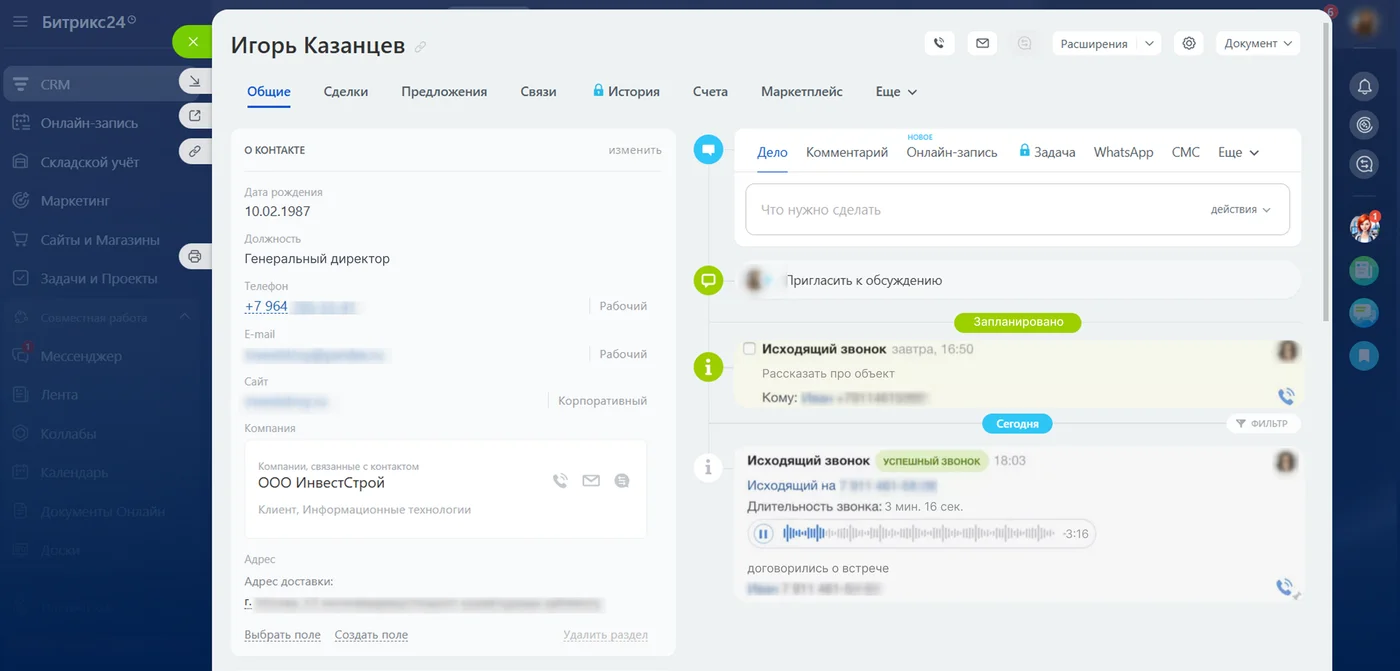Close the contact card with green X button
This screenshot has width=1400, height=671.
(x=193, y=42)
